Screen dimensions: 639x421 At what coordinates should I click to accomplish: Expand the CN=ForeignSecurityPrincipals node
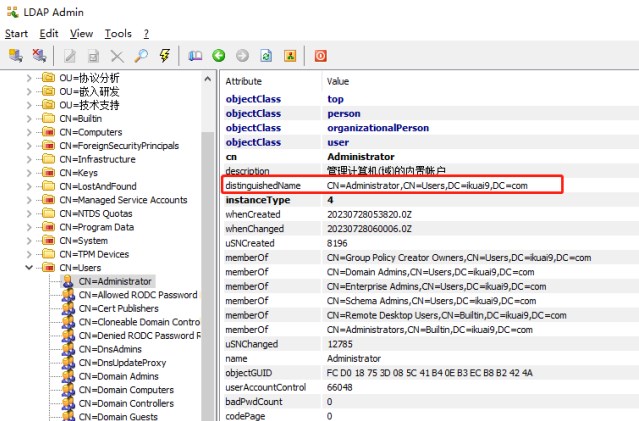click(29, 145)
